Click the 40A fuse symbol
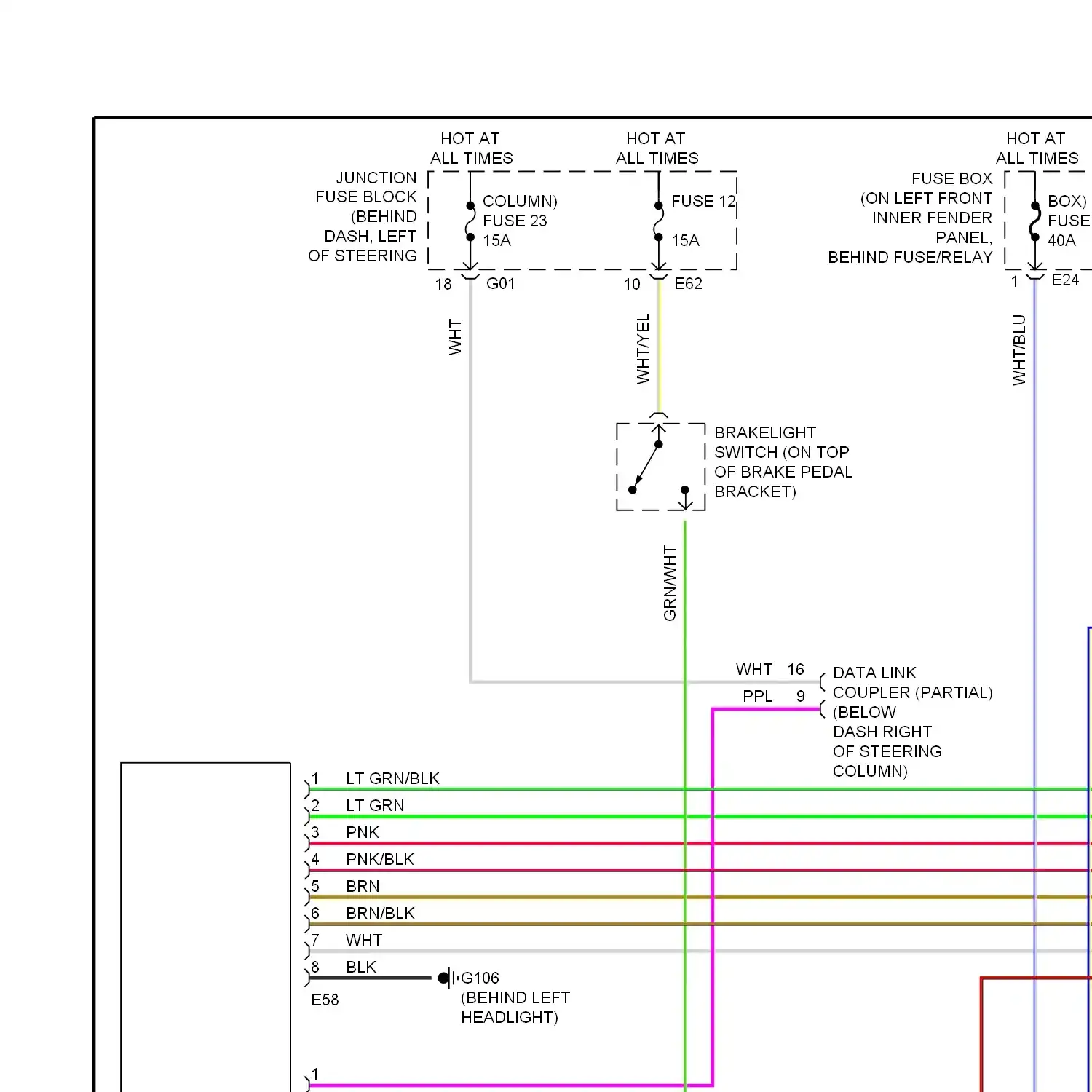This screenshot has height=1092, width=1092. point(1034,221)
